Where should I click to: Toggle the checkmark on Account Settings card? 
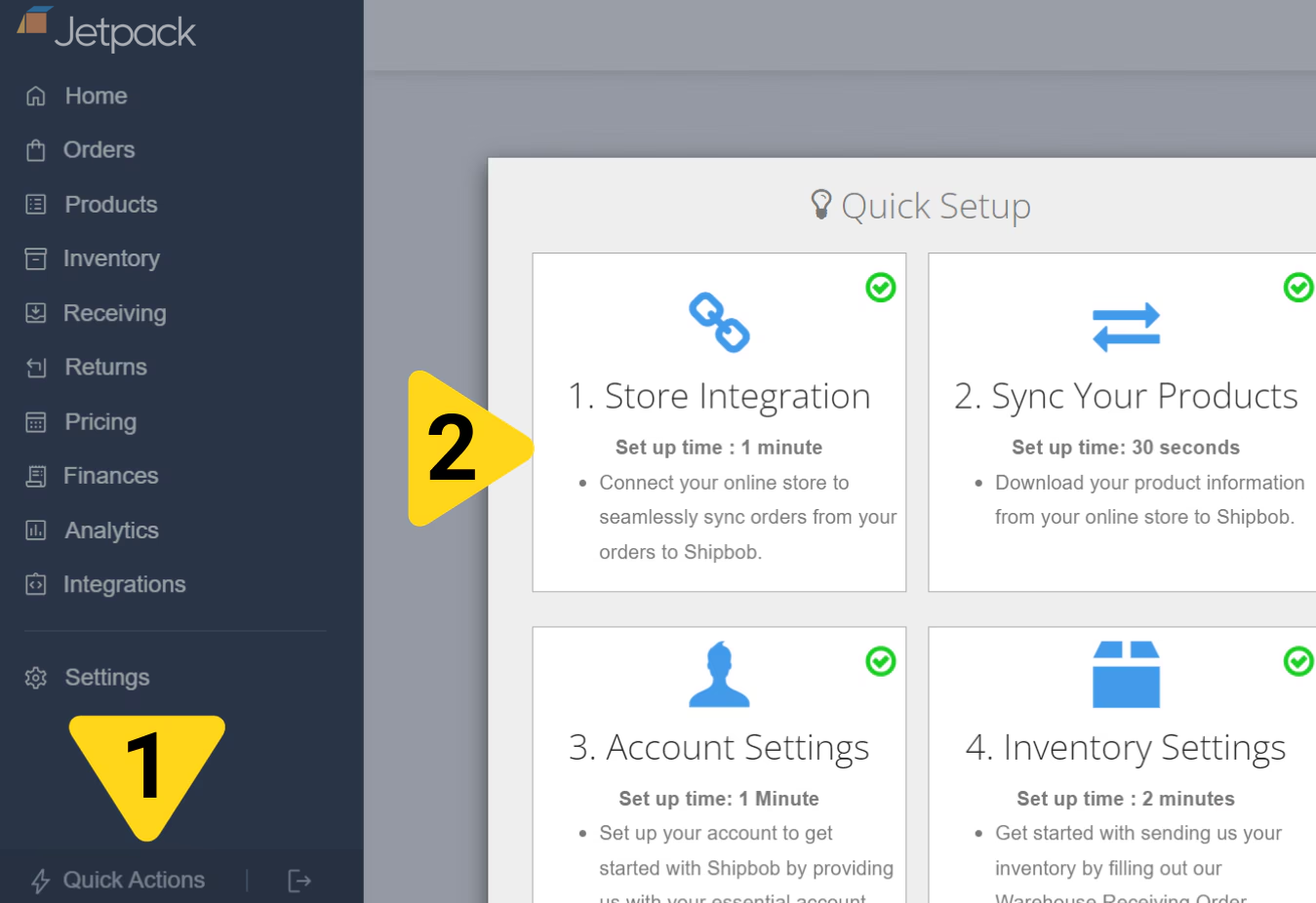[x=880, y=662]
